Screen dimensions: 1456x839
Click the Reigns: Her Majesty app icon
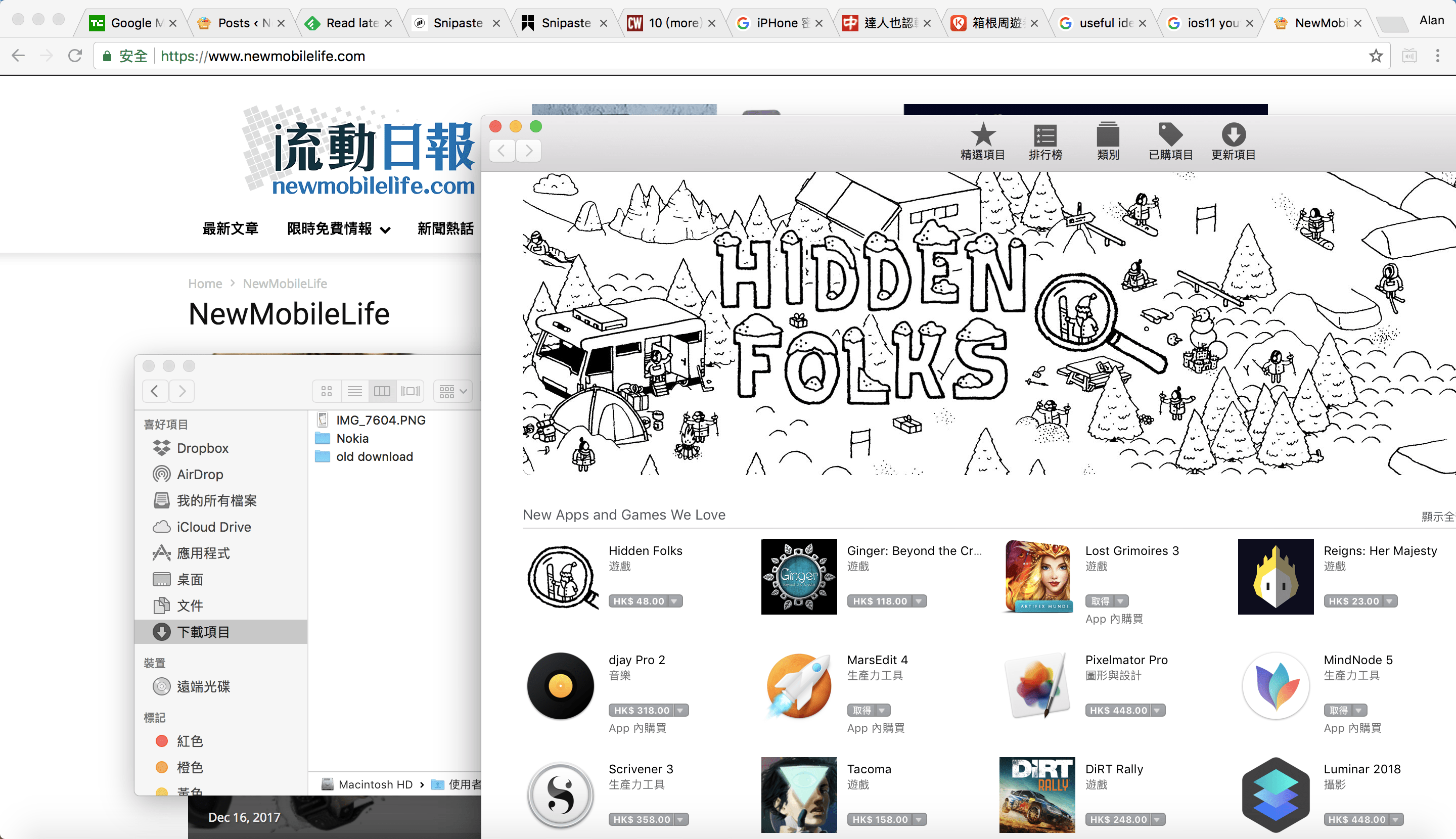click(x=1276, y=577)
